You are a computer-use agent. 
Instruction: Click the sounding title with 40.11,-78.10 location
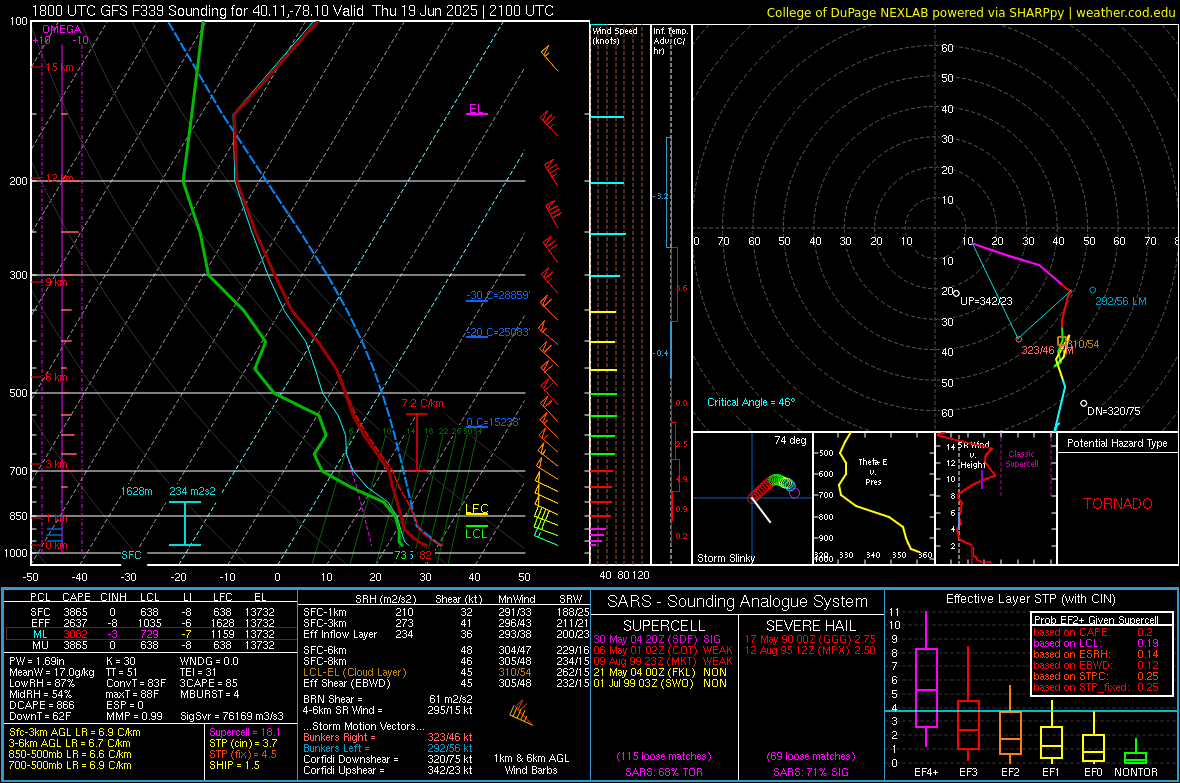click(x=293, y=11)
